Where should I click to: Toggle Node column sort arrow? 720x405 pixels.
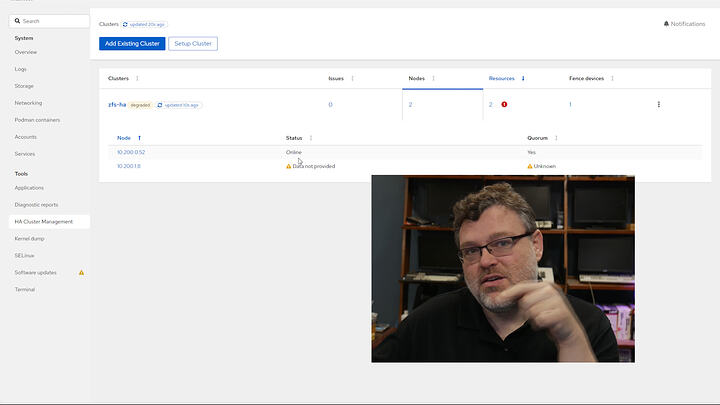point(139,138)
